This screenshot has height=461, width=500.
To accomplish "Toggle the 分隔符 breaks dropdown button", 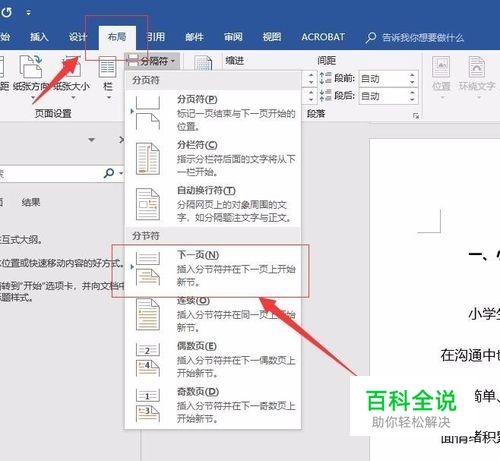I will (x=152, y=61).
